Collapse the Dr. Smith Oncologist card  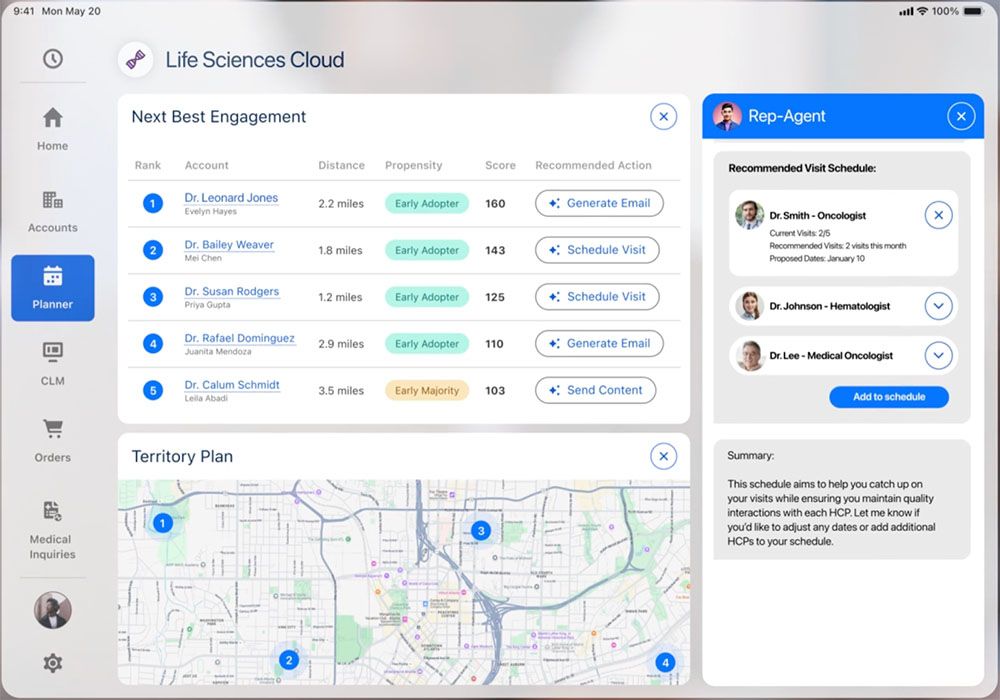point(937,215)
